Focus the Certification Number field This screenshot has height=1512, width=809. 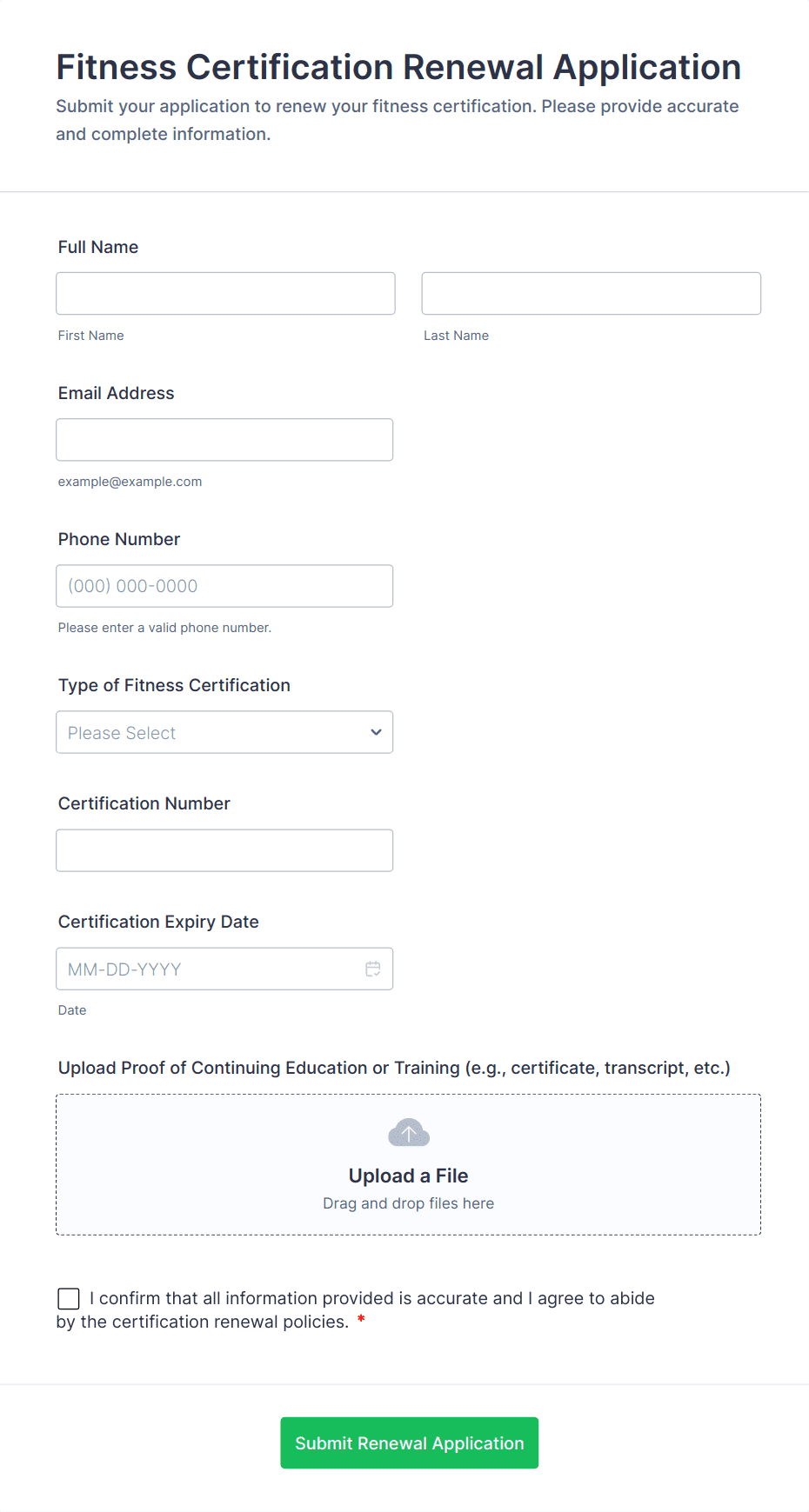pyautogui.click(x=224, y=850)
